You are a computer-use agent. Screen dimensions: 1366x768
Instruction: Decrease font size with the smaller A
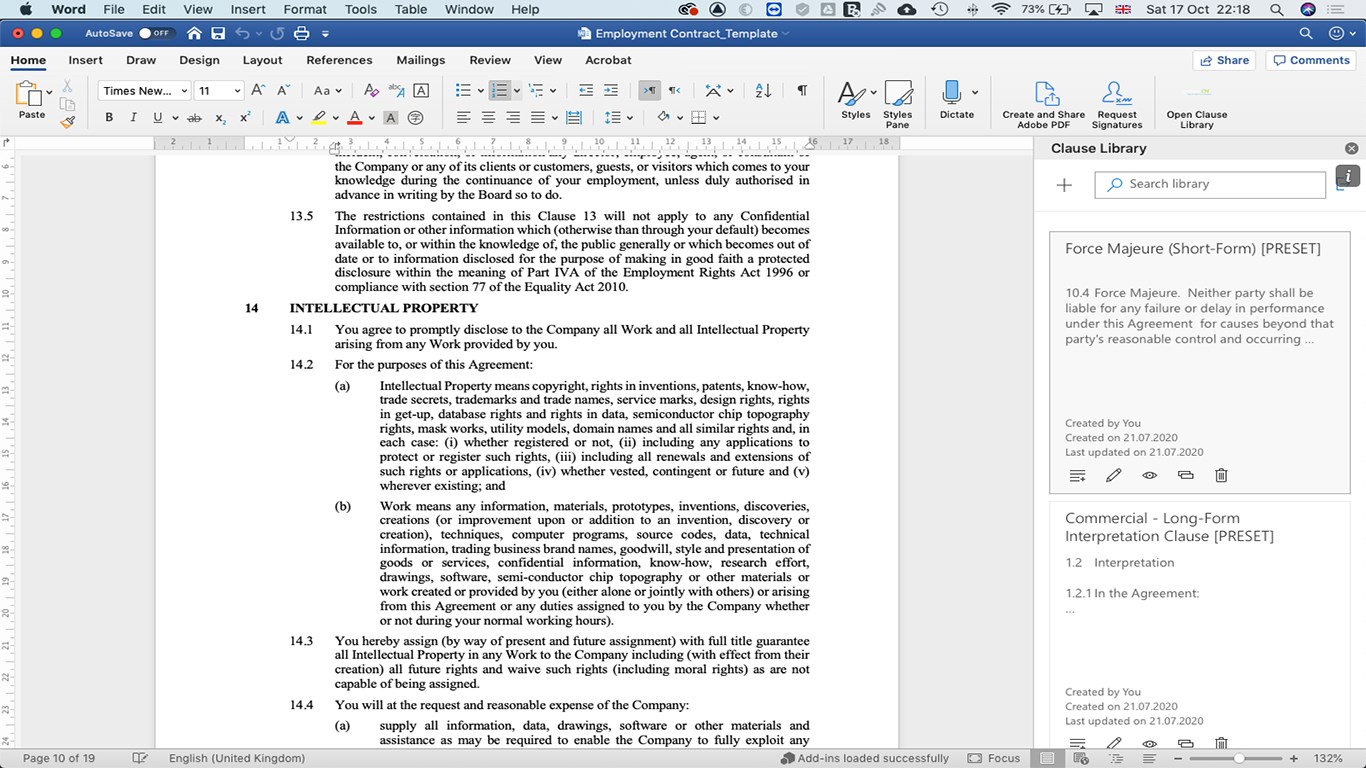pos(284,90)
